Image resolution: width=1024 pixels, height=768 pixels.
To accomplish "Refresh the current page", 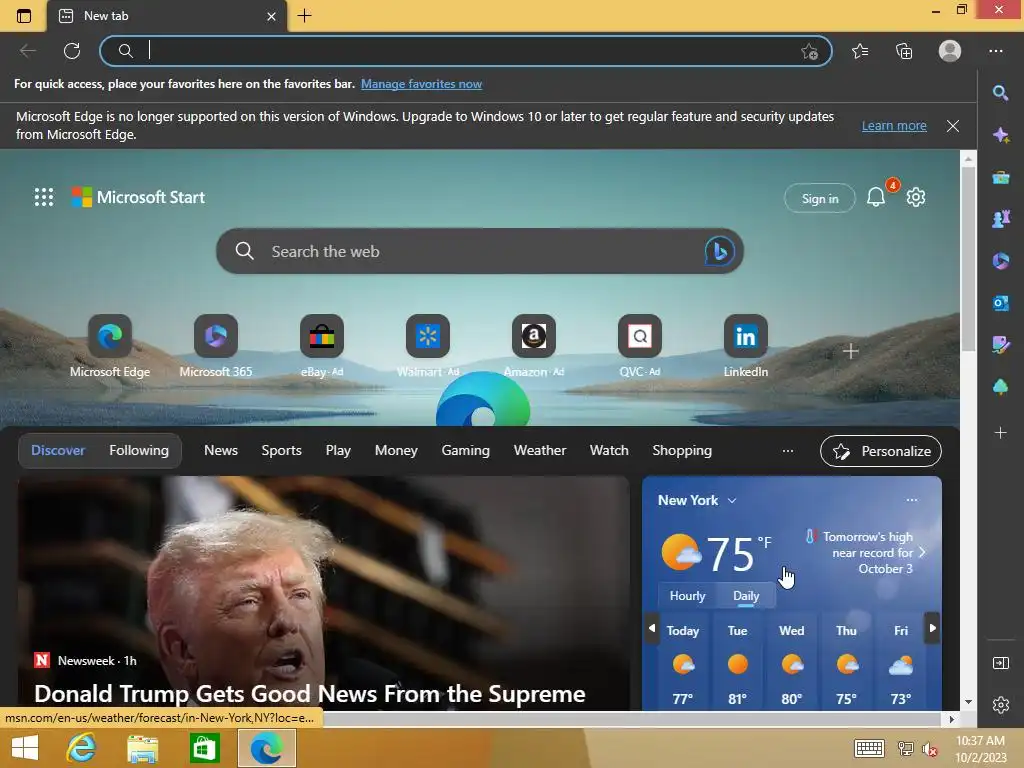I will 72,51.
